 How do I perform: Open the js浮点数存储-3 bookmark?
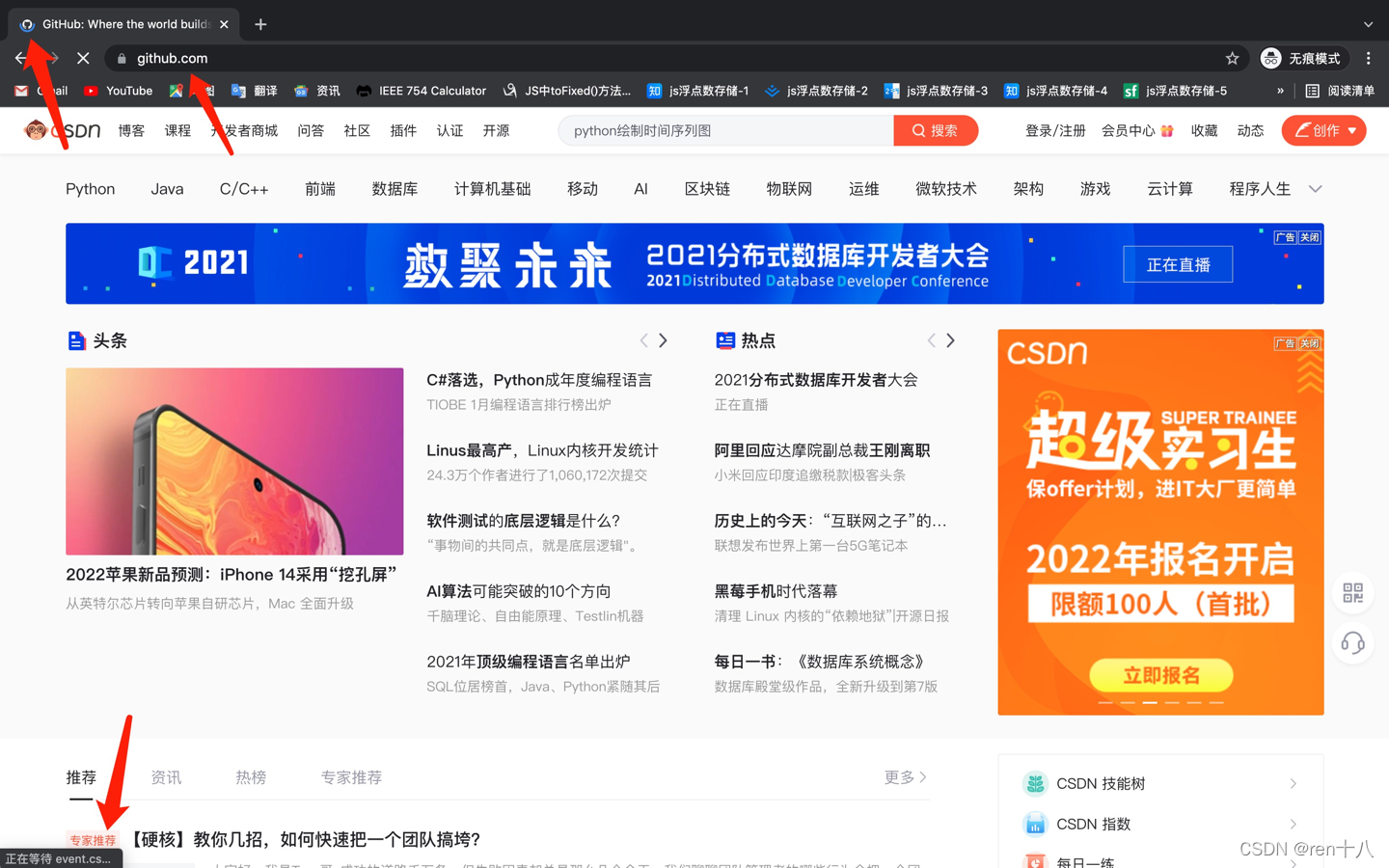click(x=936, y=91)
